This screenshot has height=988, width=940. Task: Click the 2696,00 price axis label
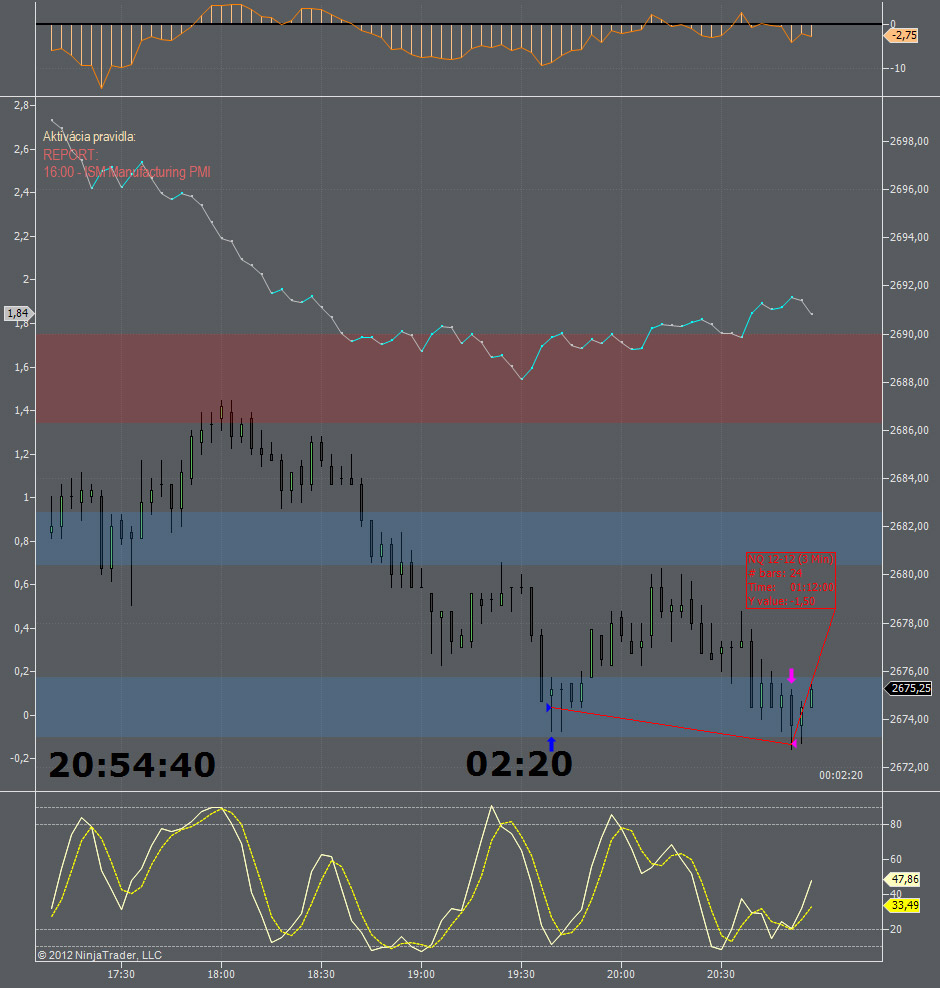click(x=909, y=189)
